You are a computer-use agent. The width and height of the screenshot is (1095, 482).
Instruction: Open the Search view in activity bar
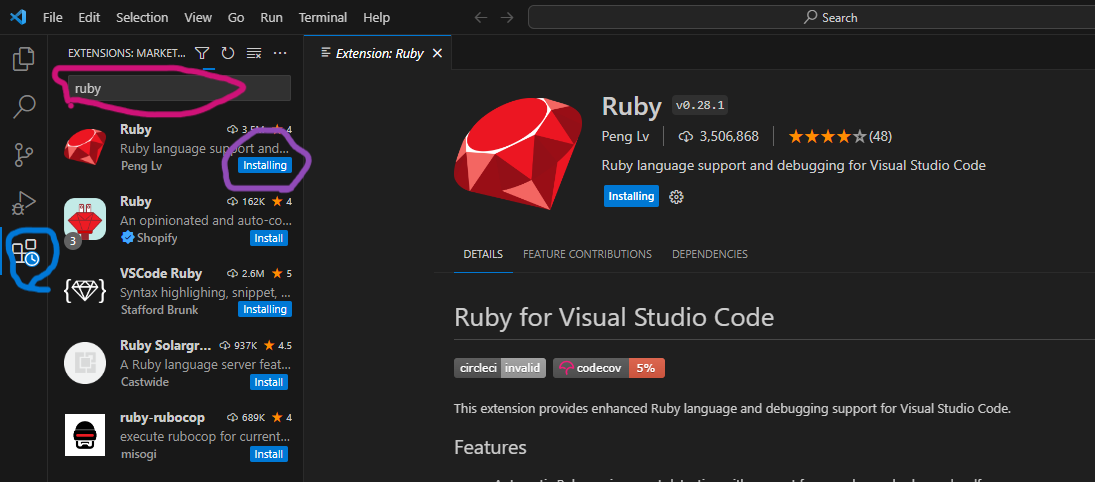coord(24,107)
